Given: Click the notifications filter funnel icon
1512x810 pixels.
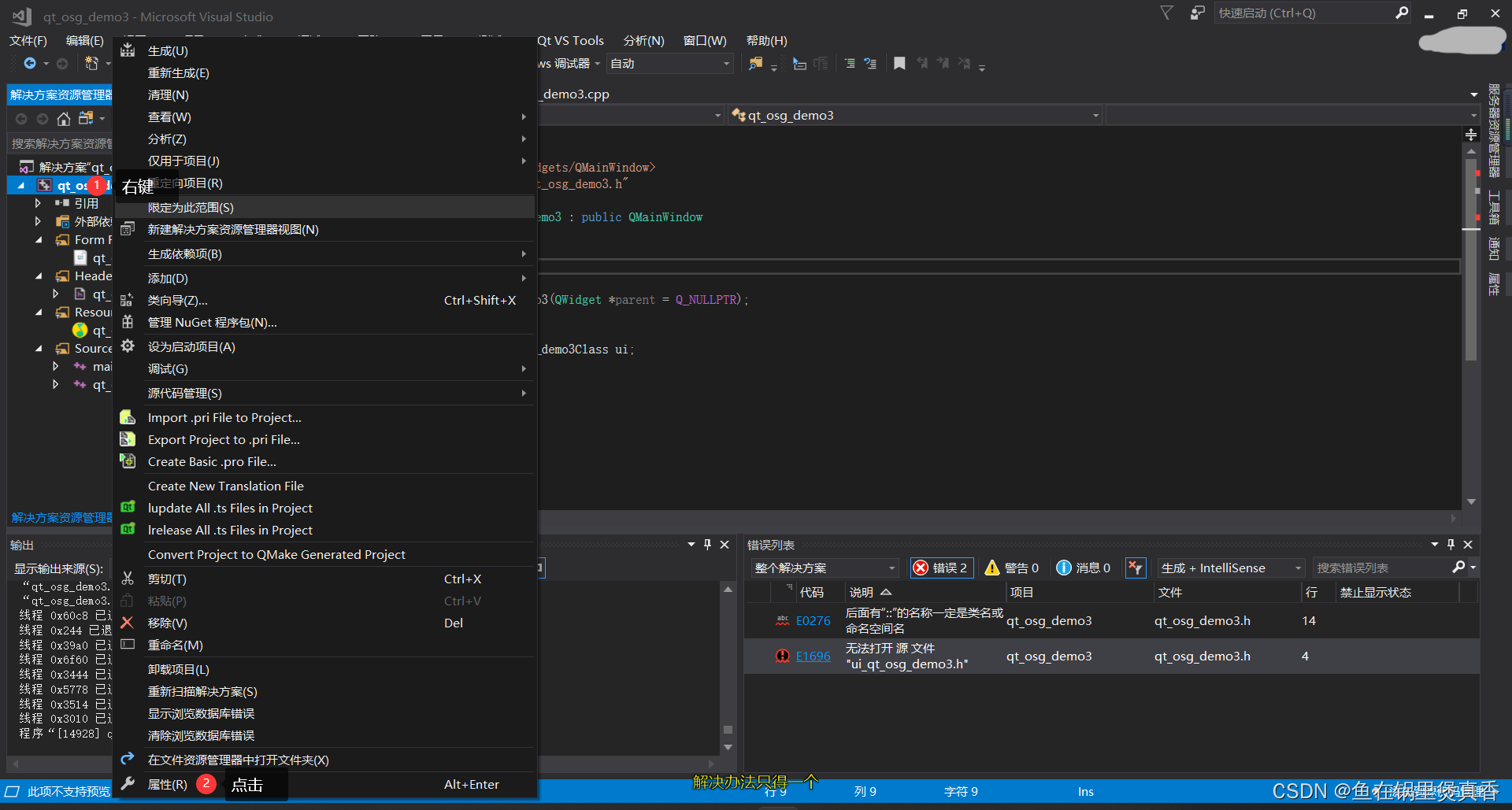Looking at the screenshot, I should [x=1167, y=13].
